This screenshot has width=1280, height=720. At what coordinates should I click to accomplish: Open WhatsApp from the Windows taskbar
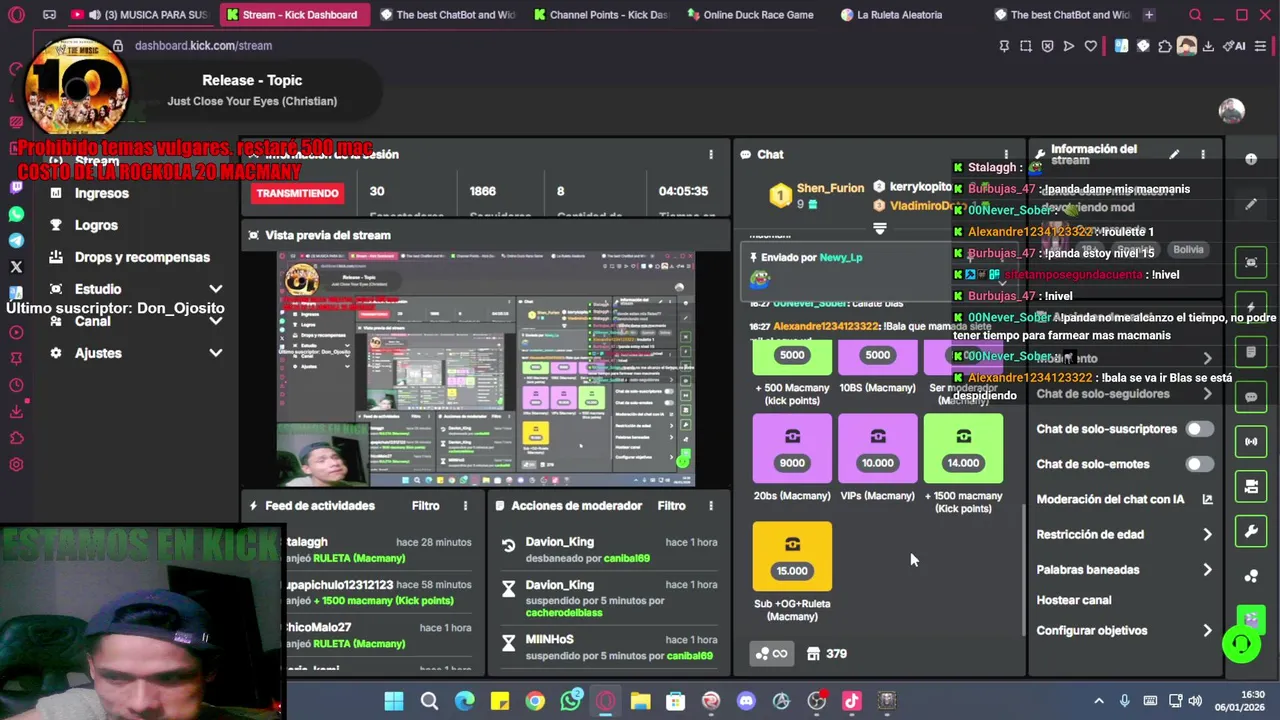pyautogui.click(x=571, y=701)
